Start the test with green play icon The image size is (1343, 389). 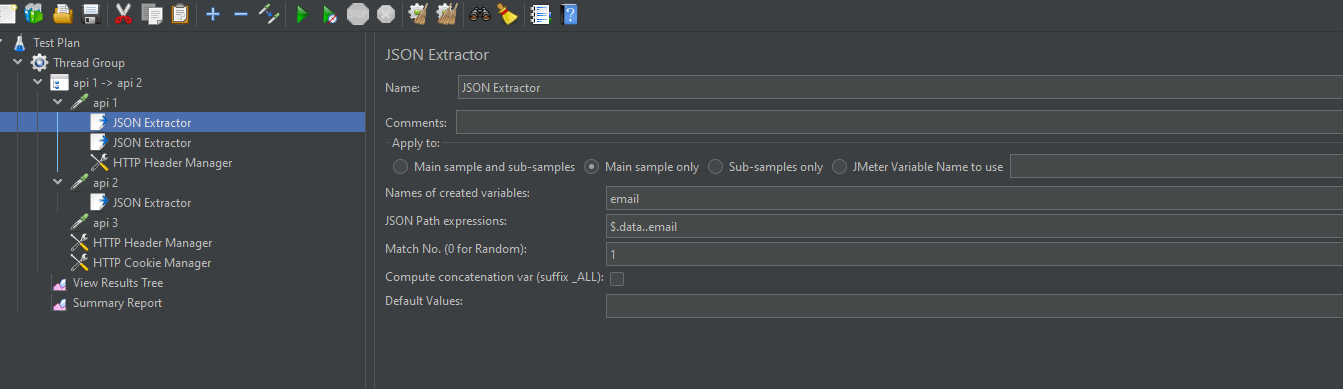pyautogui.click(x=301, y=14)
